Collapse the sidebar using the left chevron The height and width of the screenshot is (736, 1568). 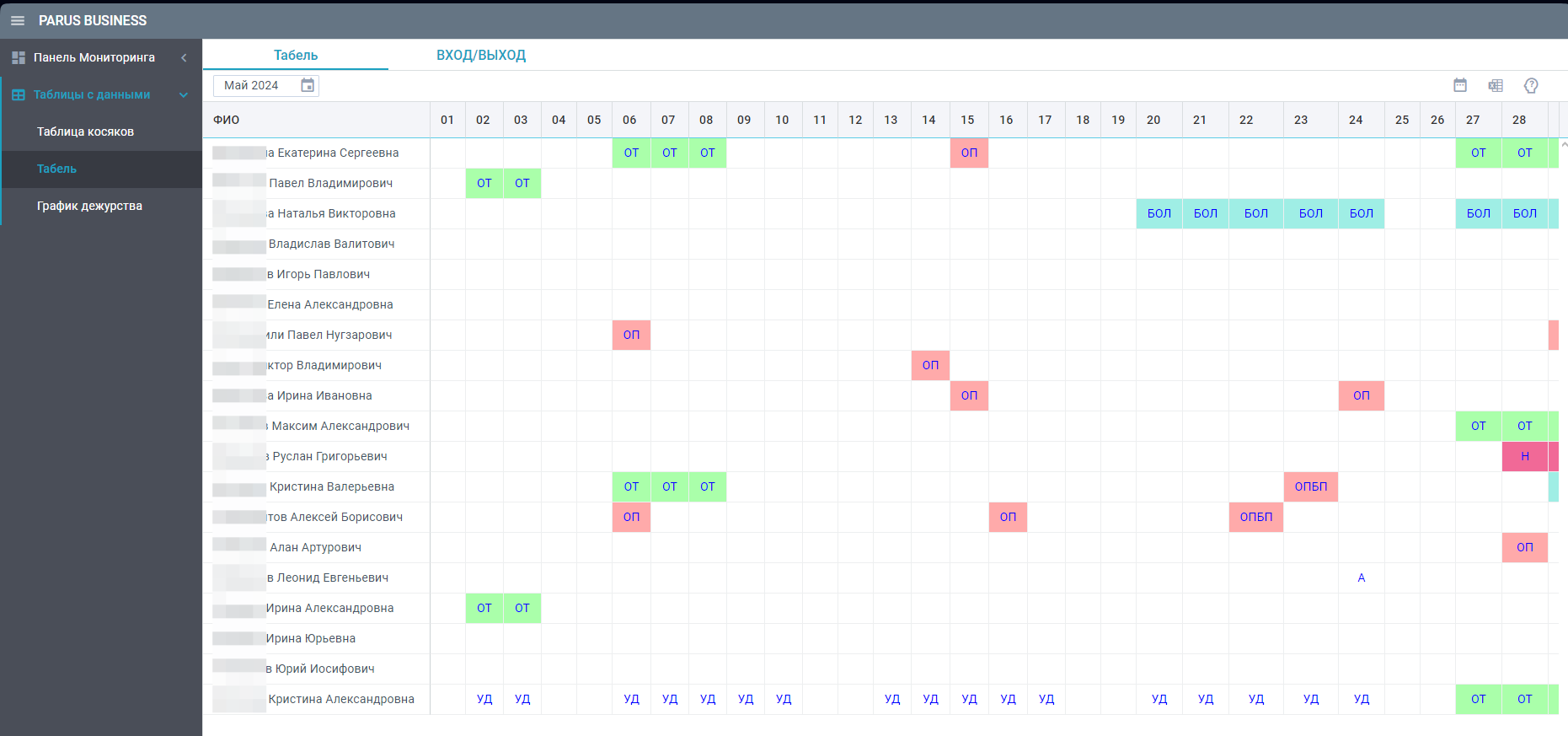(184, 57)
